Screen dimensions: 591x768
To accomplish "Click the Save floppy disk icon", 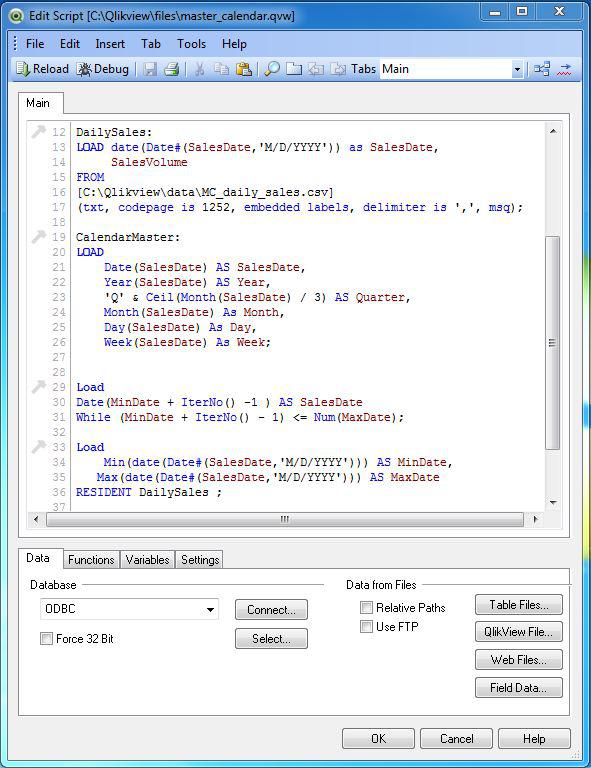I will pos(150,69).
